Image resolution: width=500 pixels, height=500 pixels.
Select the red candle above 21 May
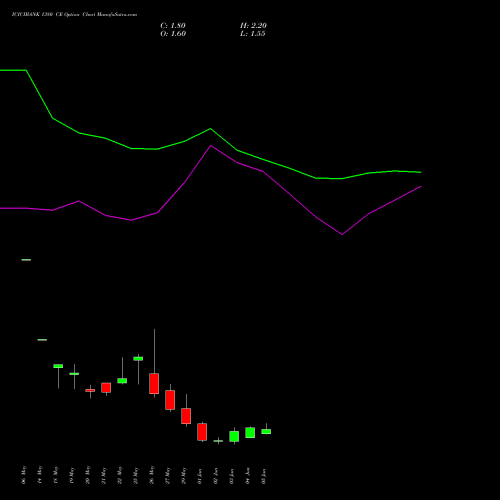(106, 388)
